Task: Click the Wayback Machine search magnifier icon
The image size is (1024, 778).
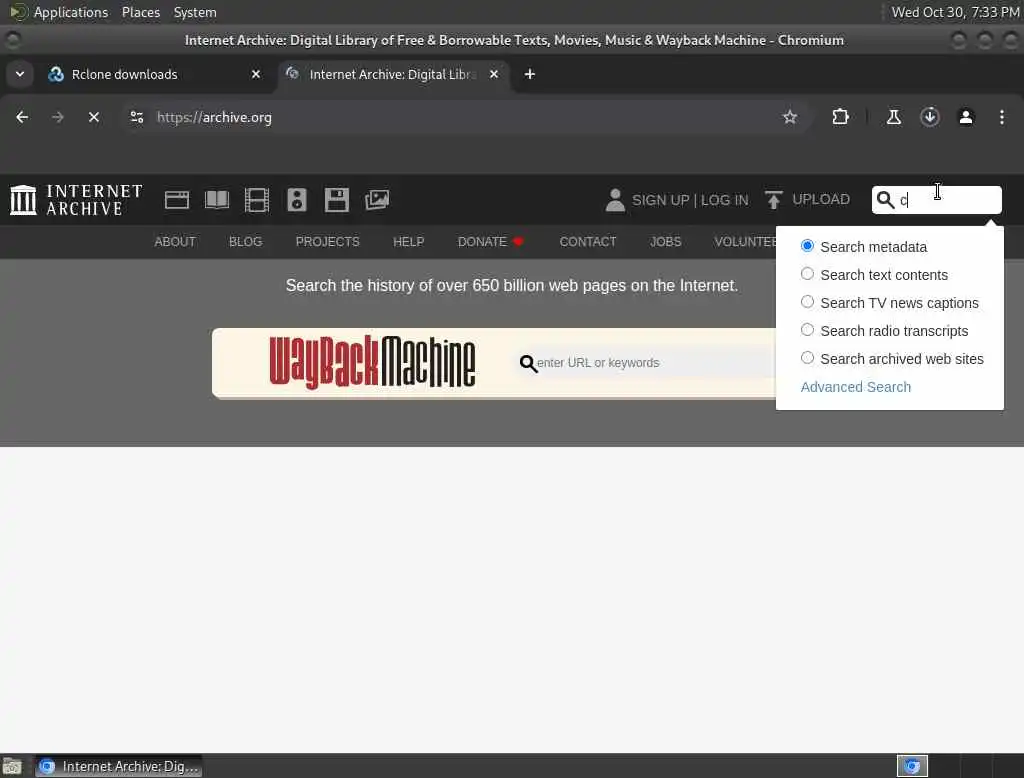Action: click(528, 363)
